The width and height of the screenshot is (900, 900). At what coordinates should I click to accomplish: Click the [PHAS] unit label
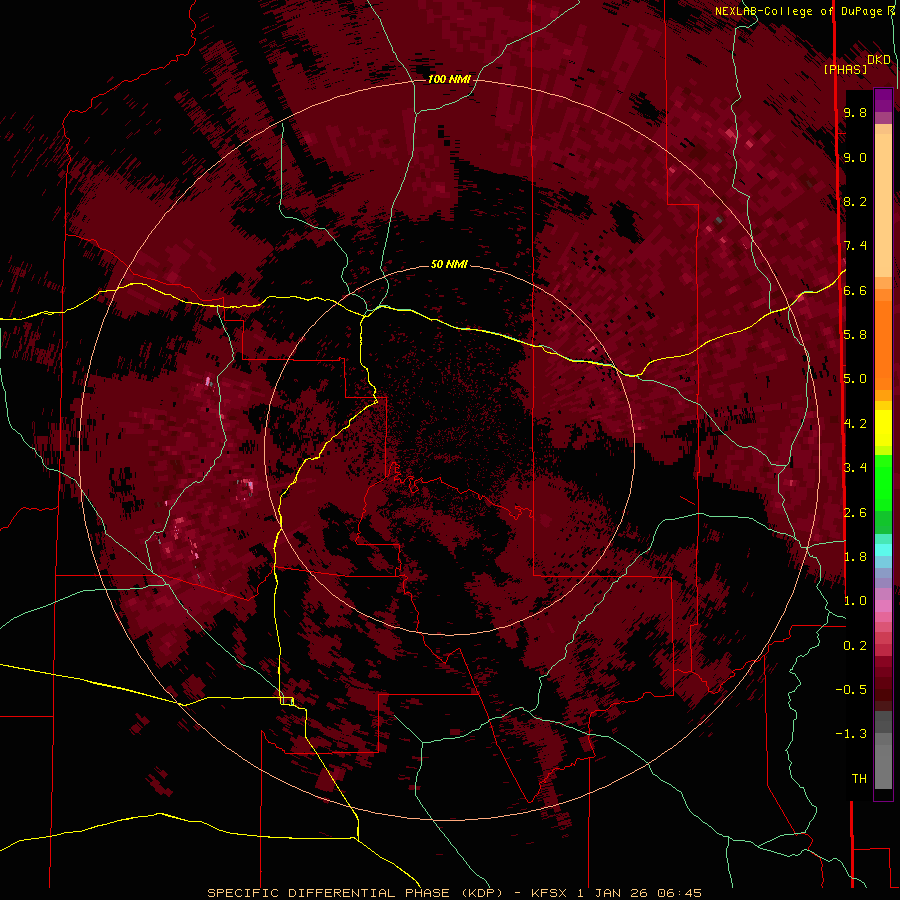(x=845, y=69)
